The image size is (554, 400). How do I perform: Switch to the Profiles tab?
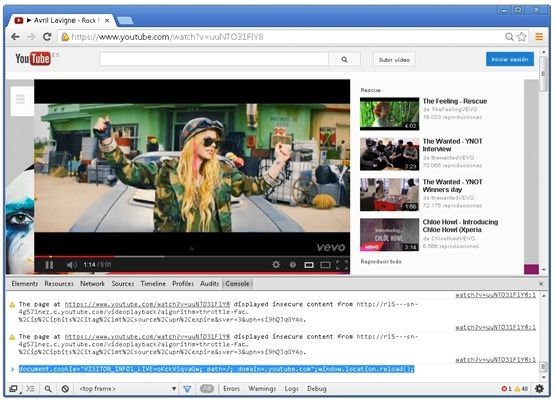(x=183, y=283)
